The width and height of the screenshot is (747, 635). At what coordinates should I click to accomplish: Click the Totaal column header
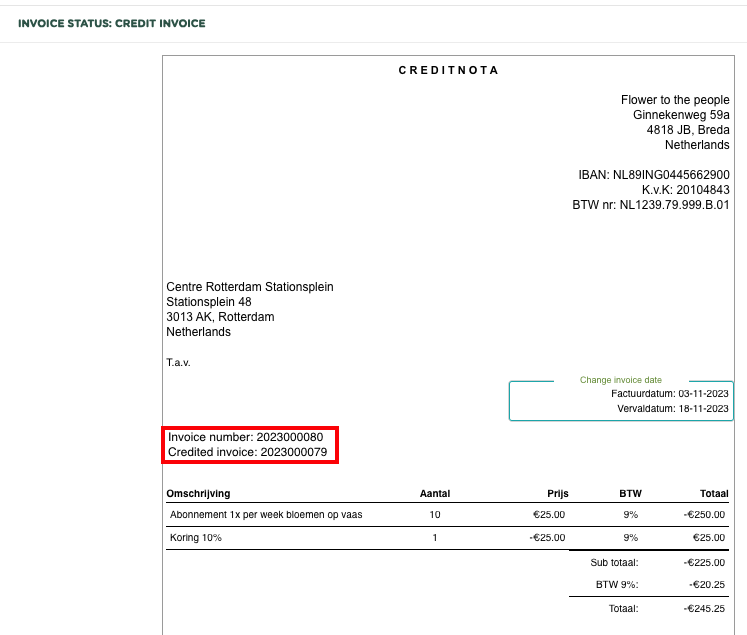[x=714, y=494]
